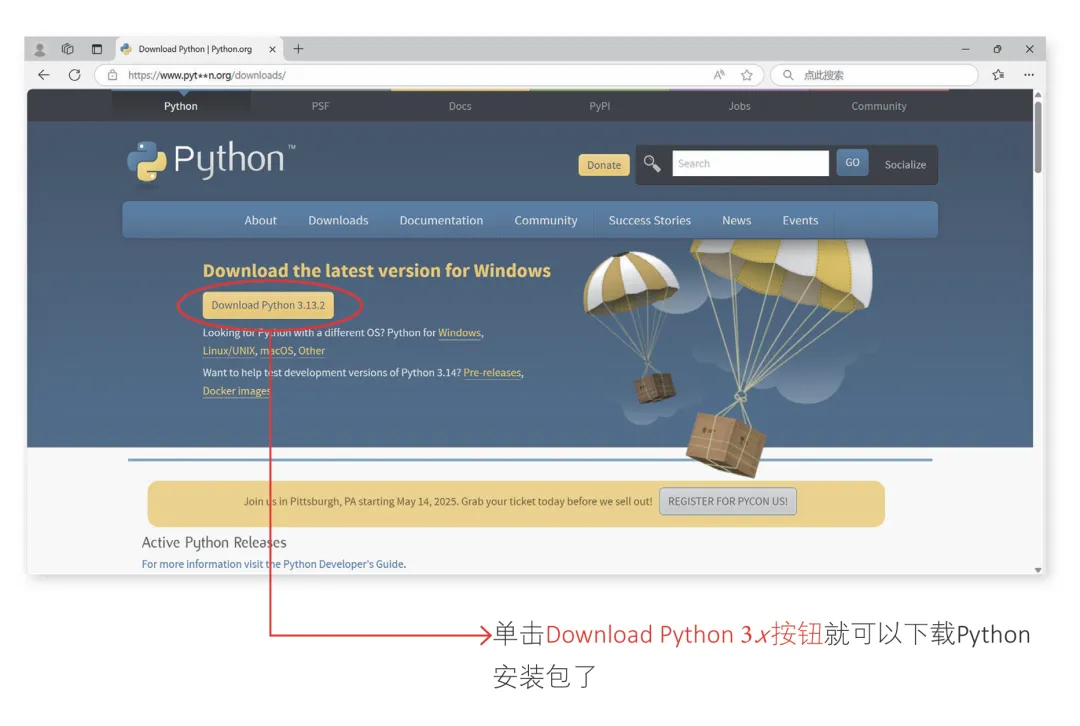Follow the Other OS link
This screenshot has width=1080, height=726.
point(311,351)
